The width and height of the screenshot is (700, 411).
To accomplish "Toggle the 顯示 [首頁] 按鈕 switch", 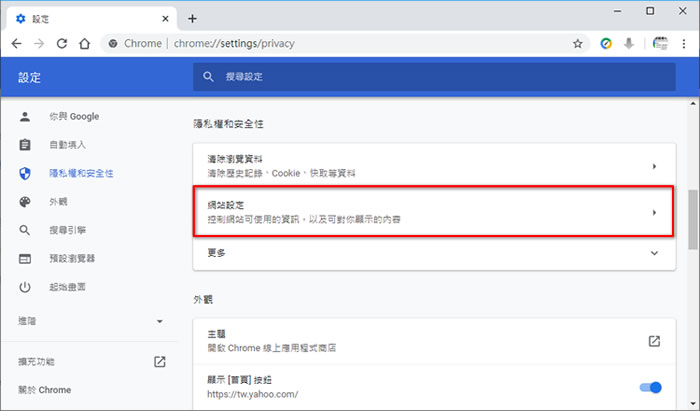I will point(650,387).
